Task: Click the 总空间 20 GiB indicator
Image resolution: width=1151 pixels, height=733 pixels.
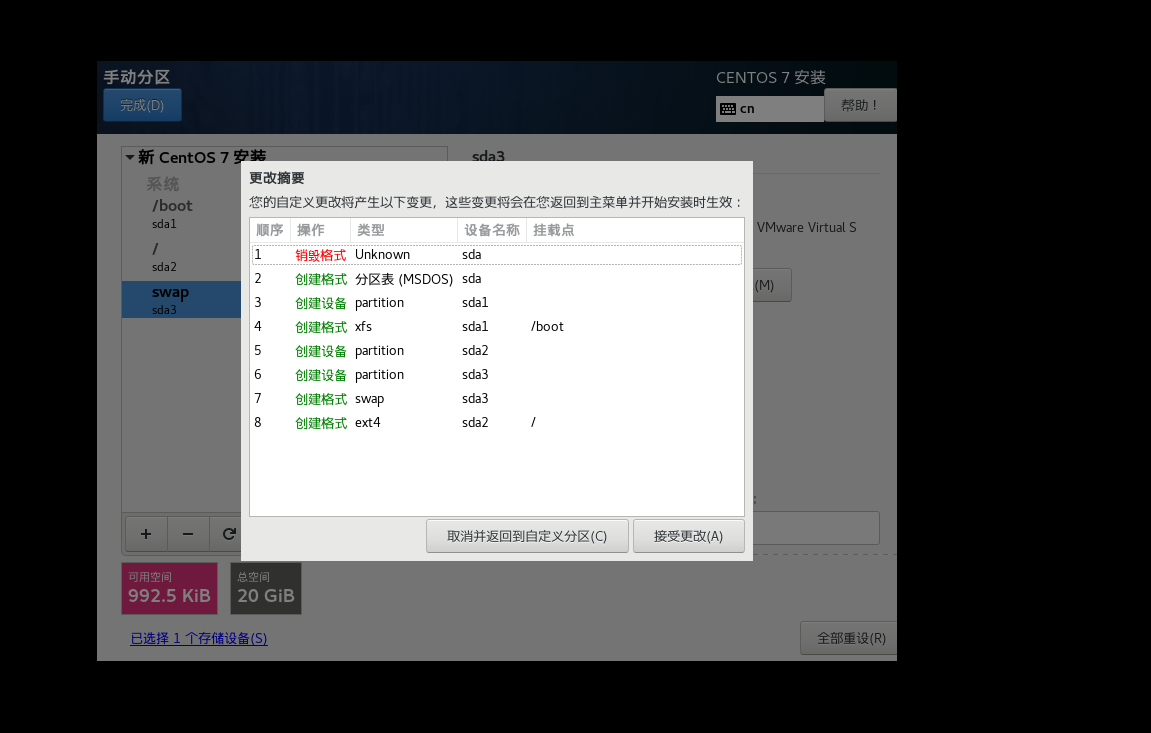Action: (x=266, y=588)
